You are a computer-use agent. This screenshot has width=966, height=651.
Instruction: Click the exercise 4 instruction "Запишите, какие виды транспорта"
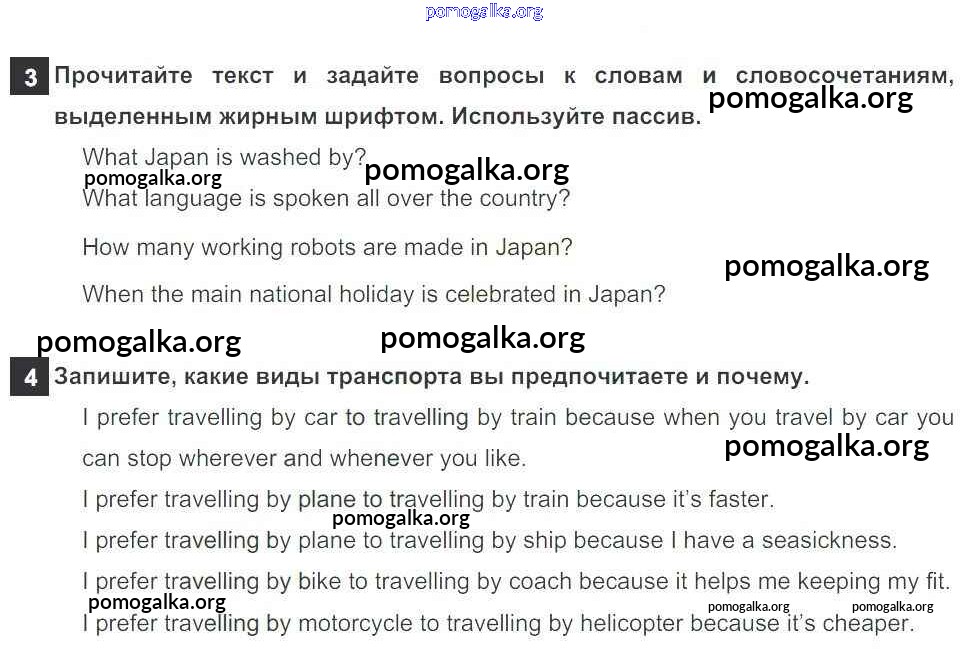(431, 377)
